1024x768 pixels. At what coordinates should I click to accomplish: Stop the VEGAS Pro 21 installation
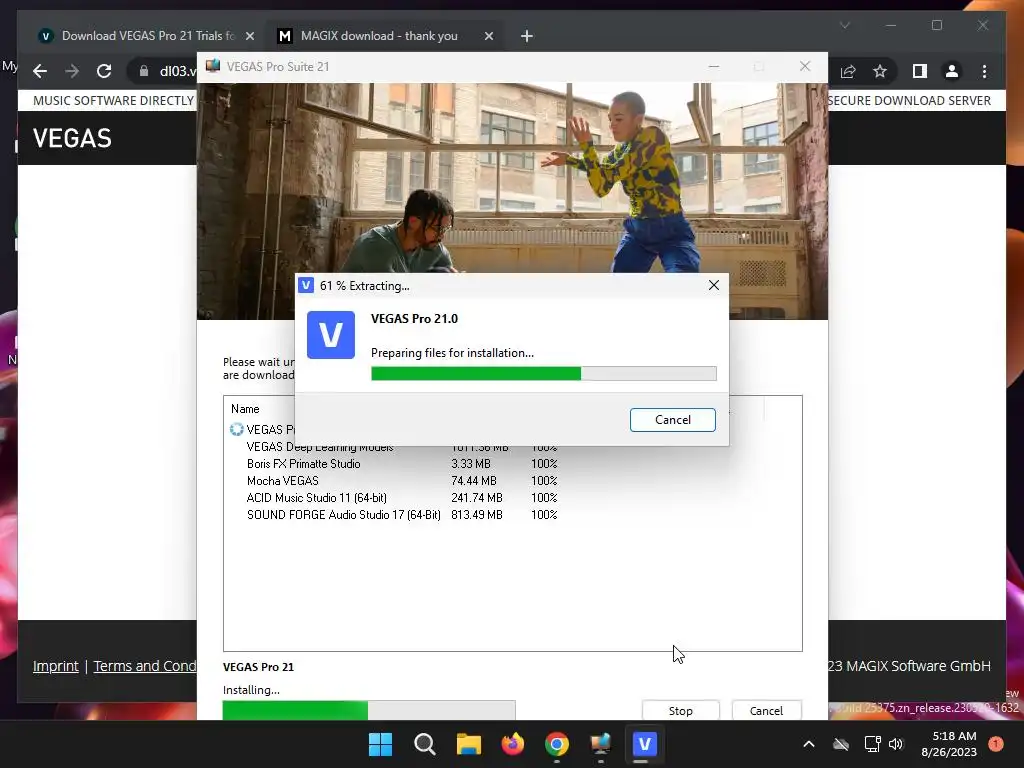680,711
